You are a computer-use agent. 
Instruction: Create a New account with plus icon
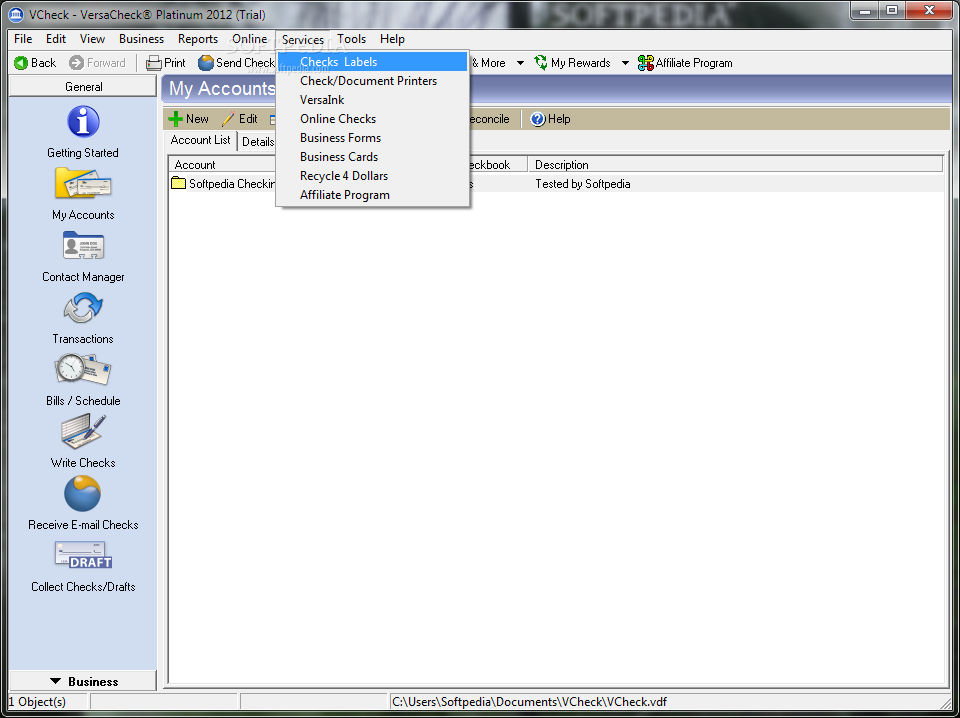coord(189,119)
